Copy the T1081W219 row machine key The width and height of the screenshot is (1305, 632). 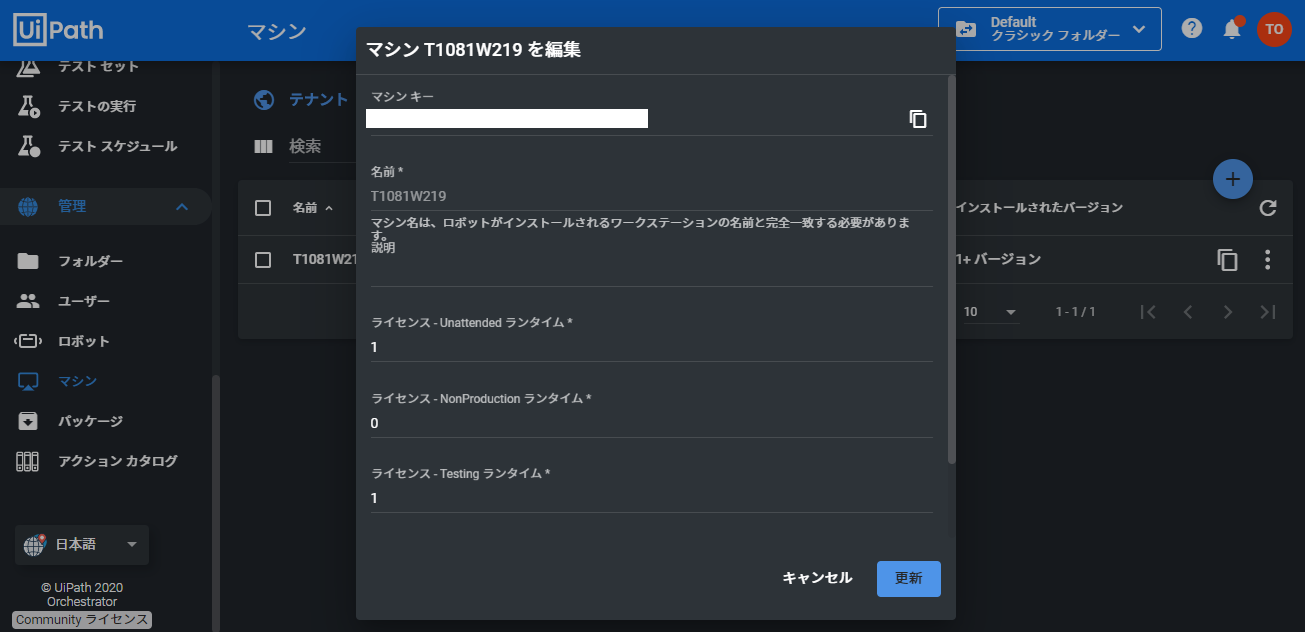click(x=1228, y=260)
